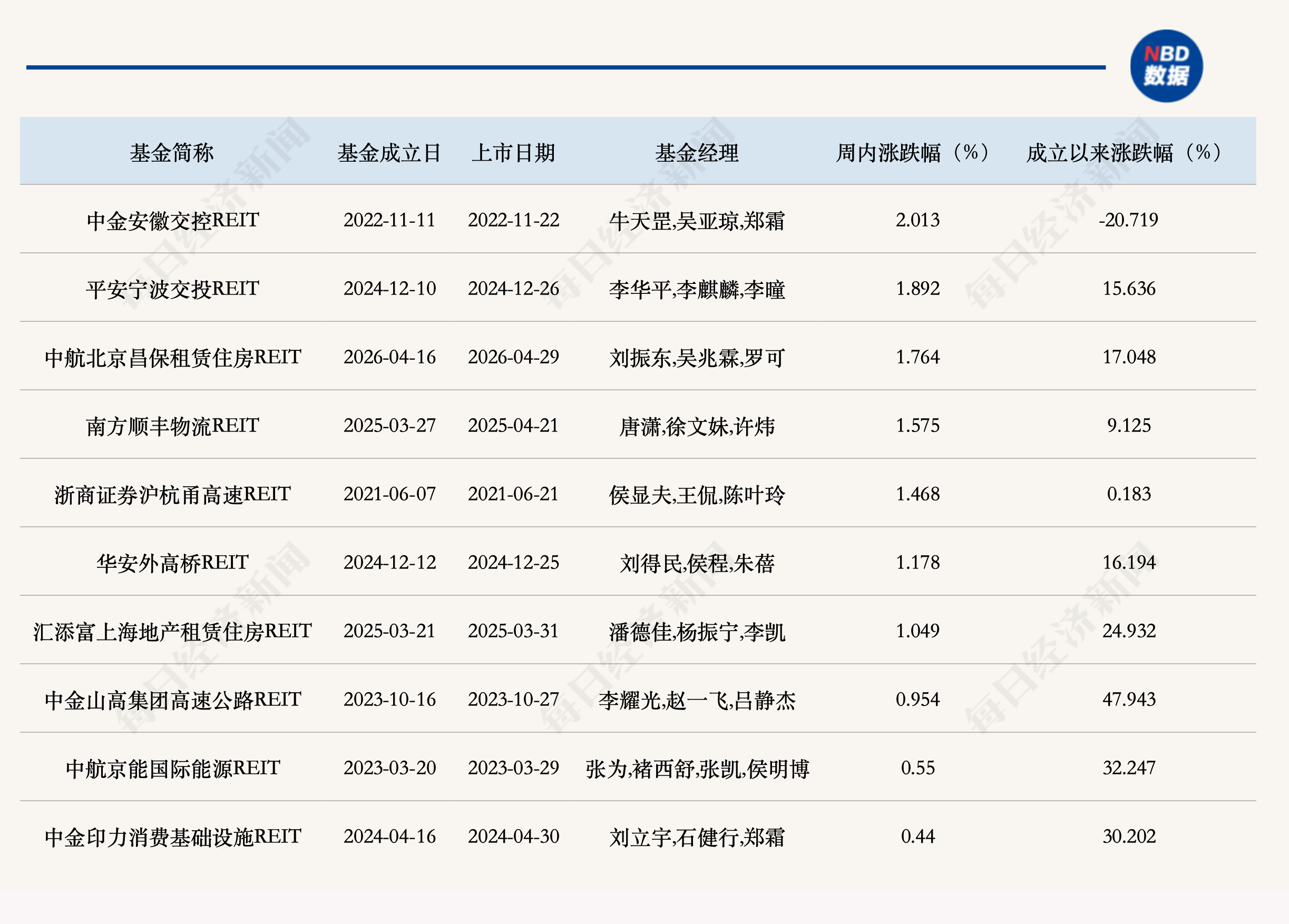Select managers 刘立宇,石健行,郑霜
1289x924 pixels.
click(697, 837)
